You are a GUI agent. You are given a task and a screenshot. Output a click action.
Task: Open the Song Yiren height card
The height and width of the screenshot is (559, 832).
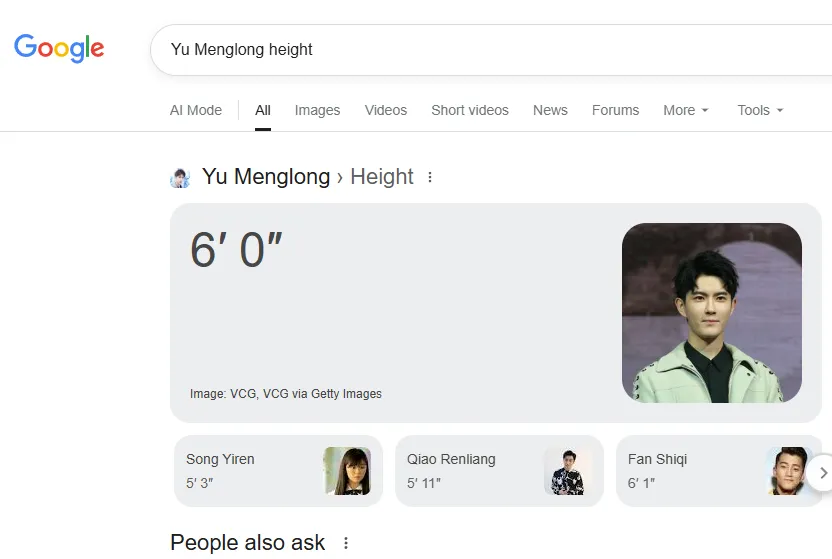250,470
